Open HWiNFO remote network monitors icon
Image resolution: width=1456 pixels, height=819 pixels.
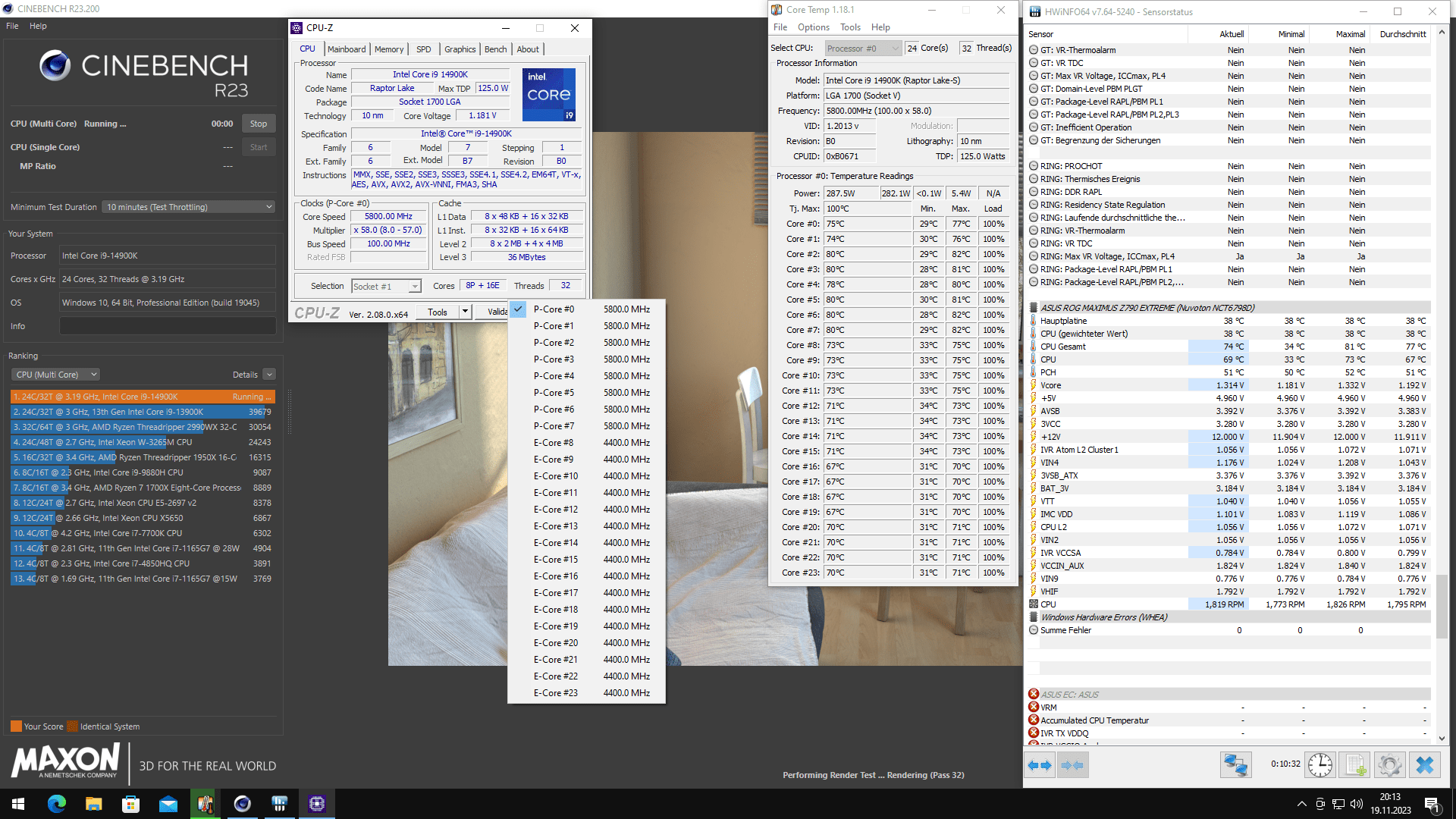tap(1235, 765)
